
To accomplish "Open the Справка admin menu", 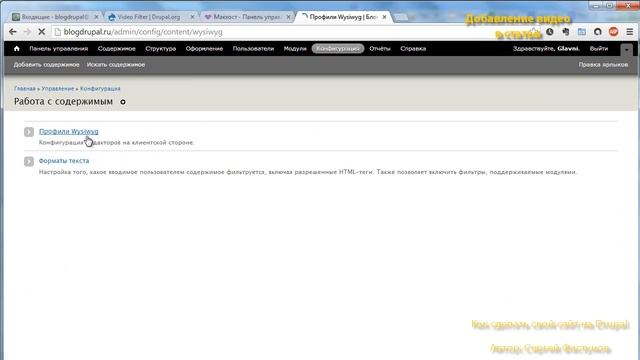I will (x=413, y=49).
